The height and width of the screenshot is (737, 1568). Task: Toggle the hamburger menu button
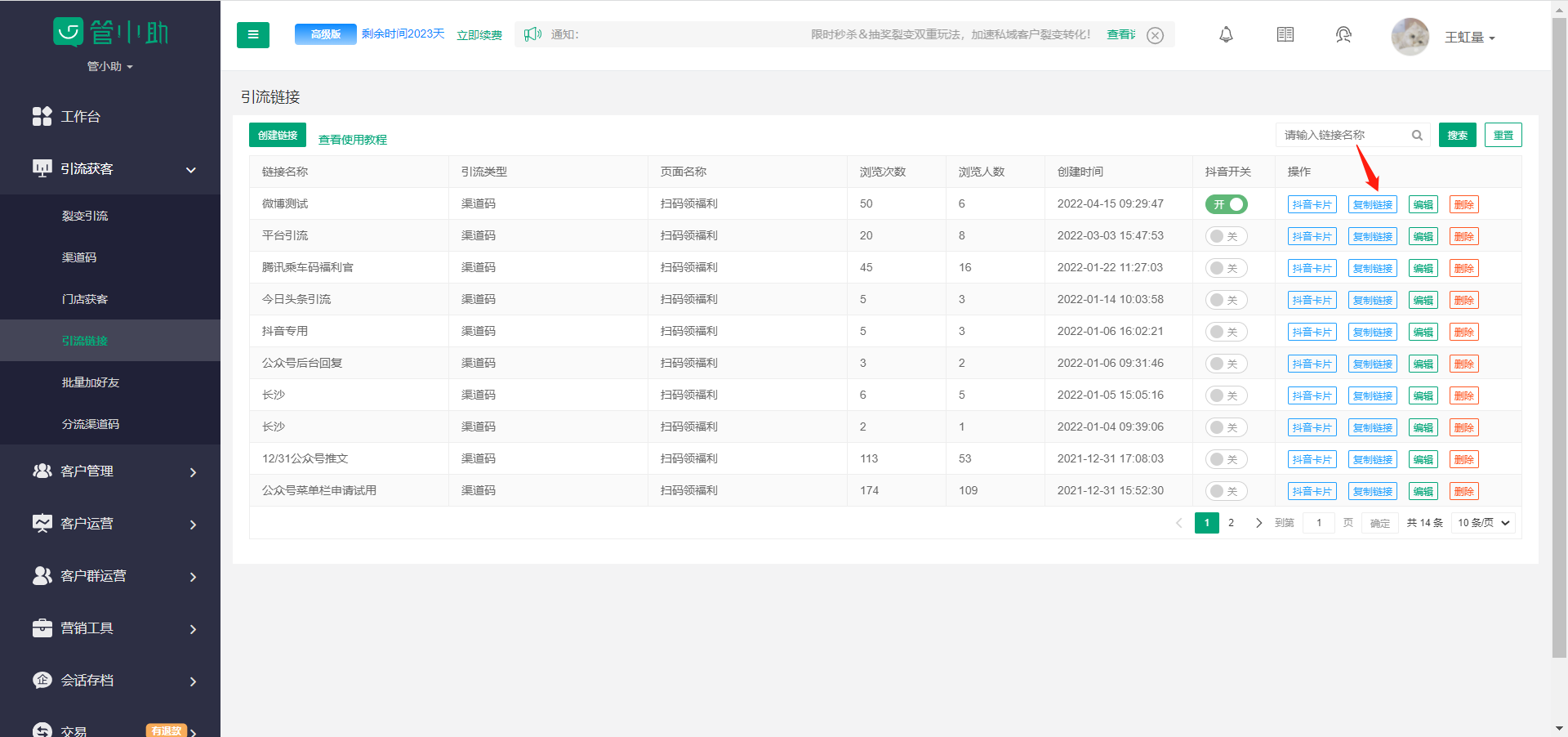click(x=253, y=35)
